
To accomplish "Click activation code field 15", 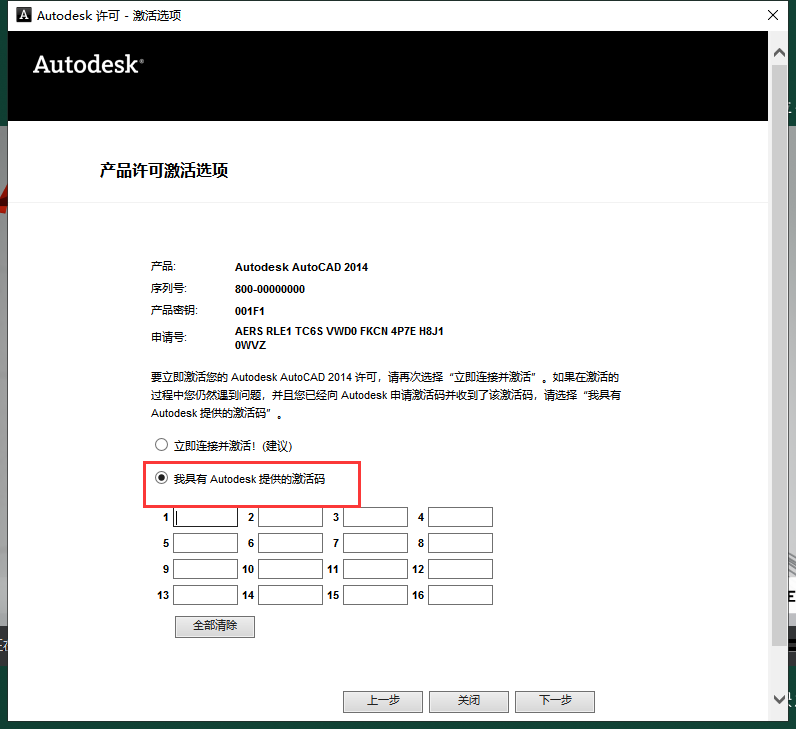I will point(375,595).
